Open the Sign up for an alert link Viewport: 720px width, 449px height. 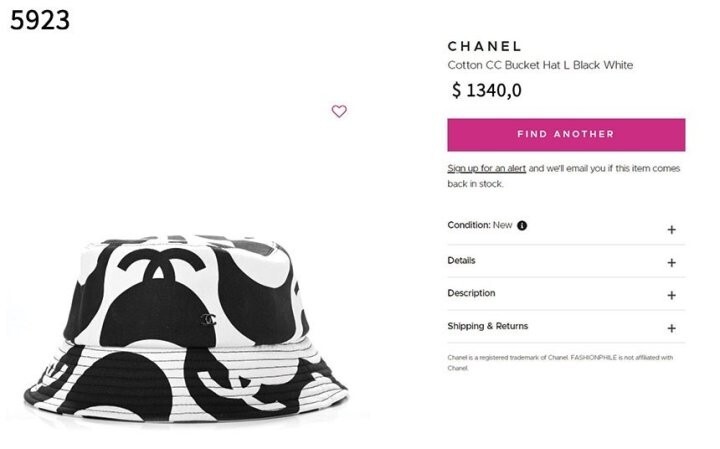click(486, 168)
